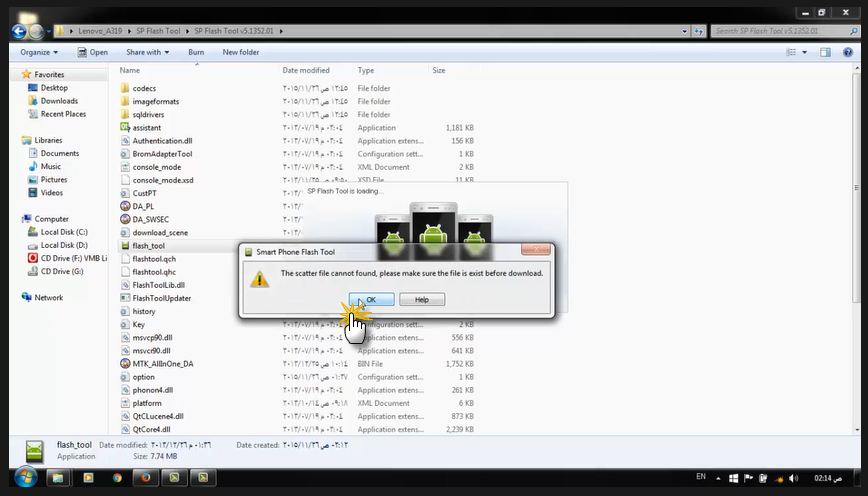Select the flash_tool application icon
The height and width of the screenshot is (496, 868).
tap(125, 246)
